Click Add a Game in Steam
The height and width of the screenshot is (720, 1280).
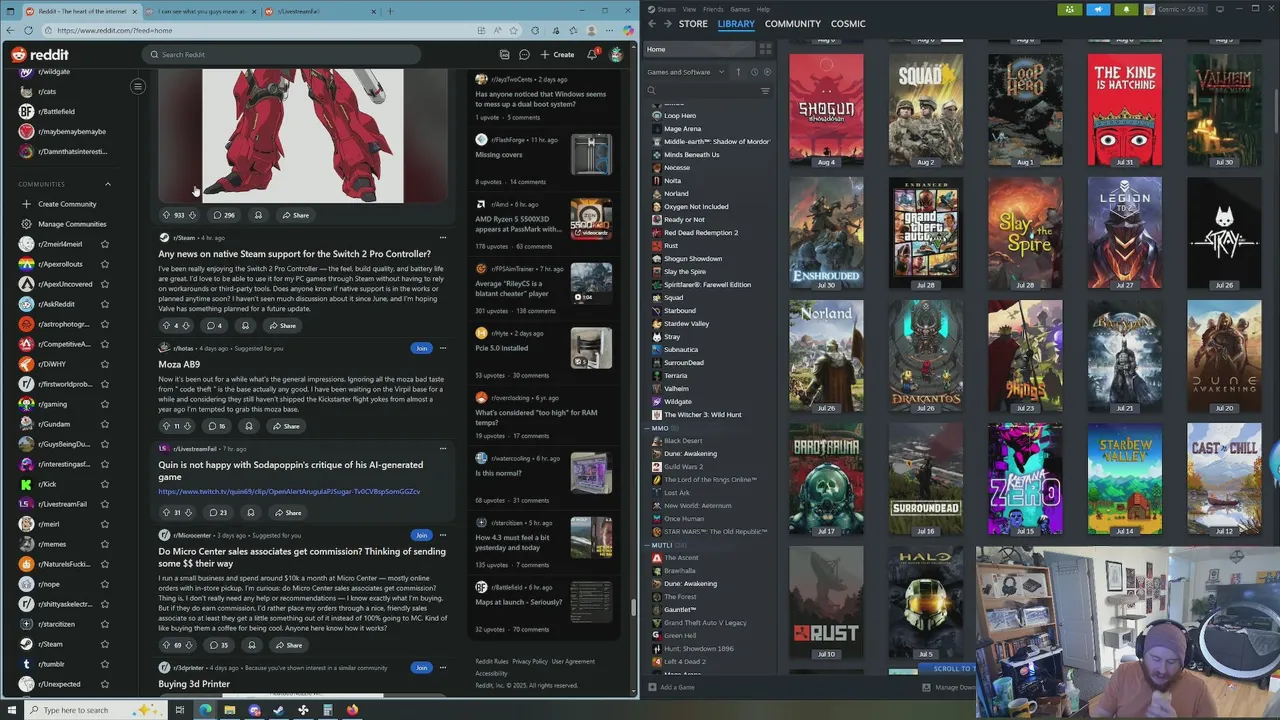point(671,687)
